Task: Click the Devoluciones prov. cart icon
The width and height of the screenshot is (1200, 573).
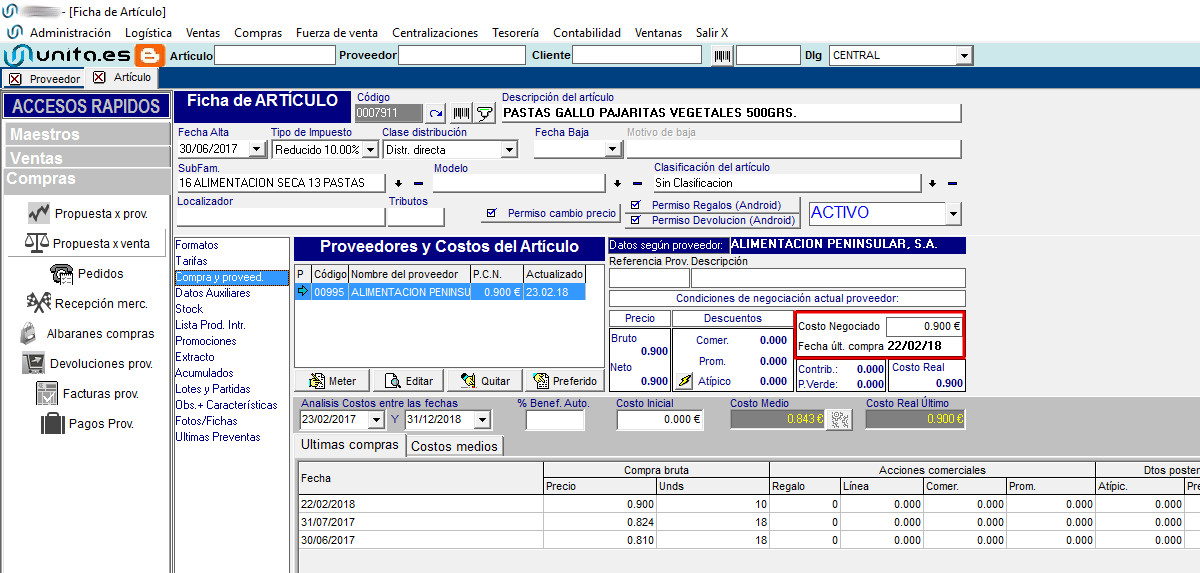Action: click(x=33, y=363)
